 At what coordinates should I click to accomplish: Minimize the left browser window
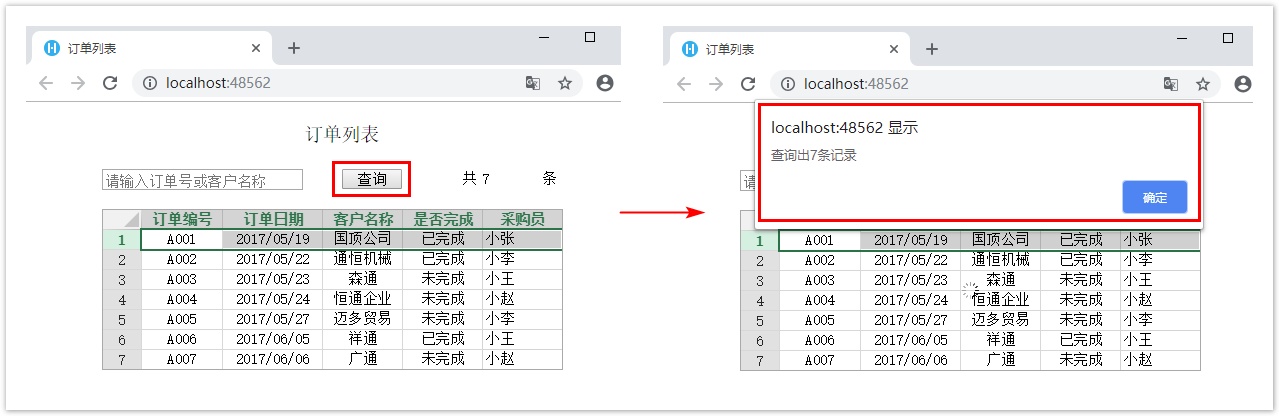[x=544, y=37]
